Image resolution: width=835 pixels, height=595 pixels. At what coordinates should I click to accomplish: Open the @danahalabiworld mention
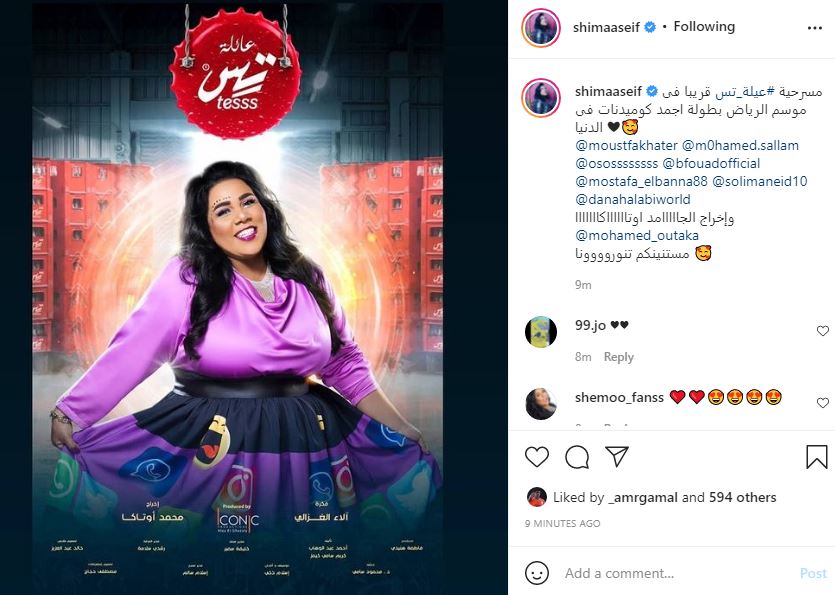(633, 199)
